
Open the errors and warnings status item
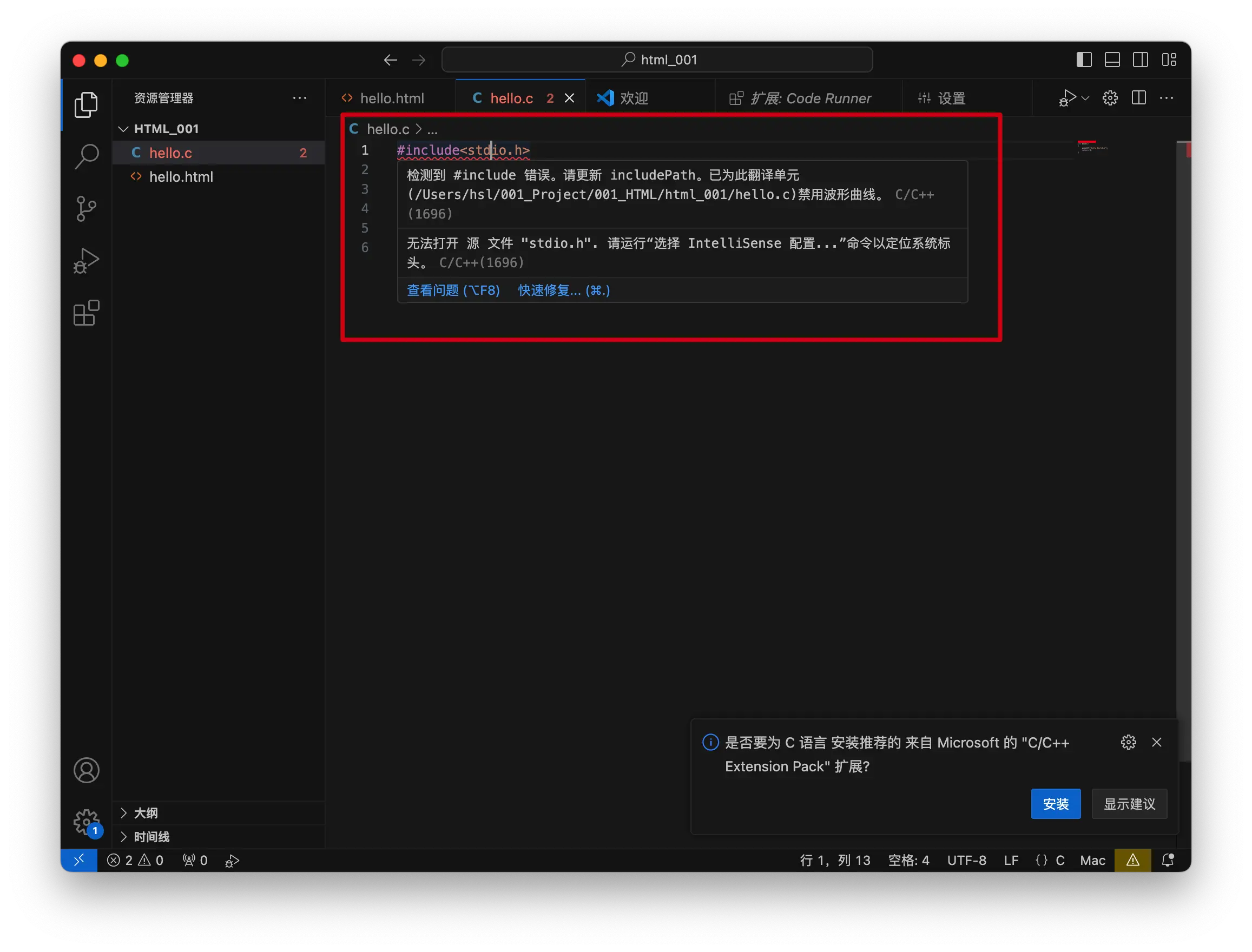point(135,860)
